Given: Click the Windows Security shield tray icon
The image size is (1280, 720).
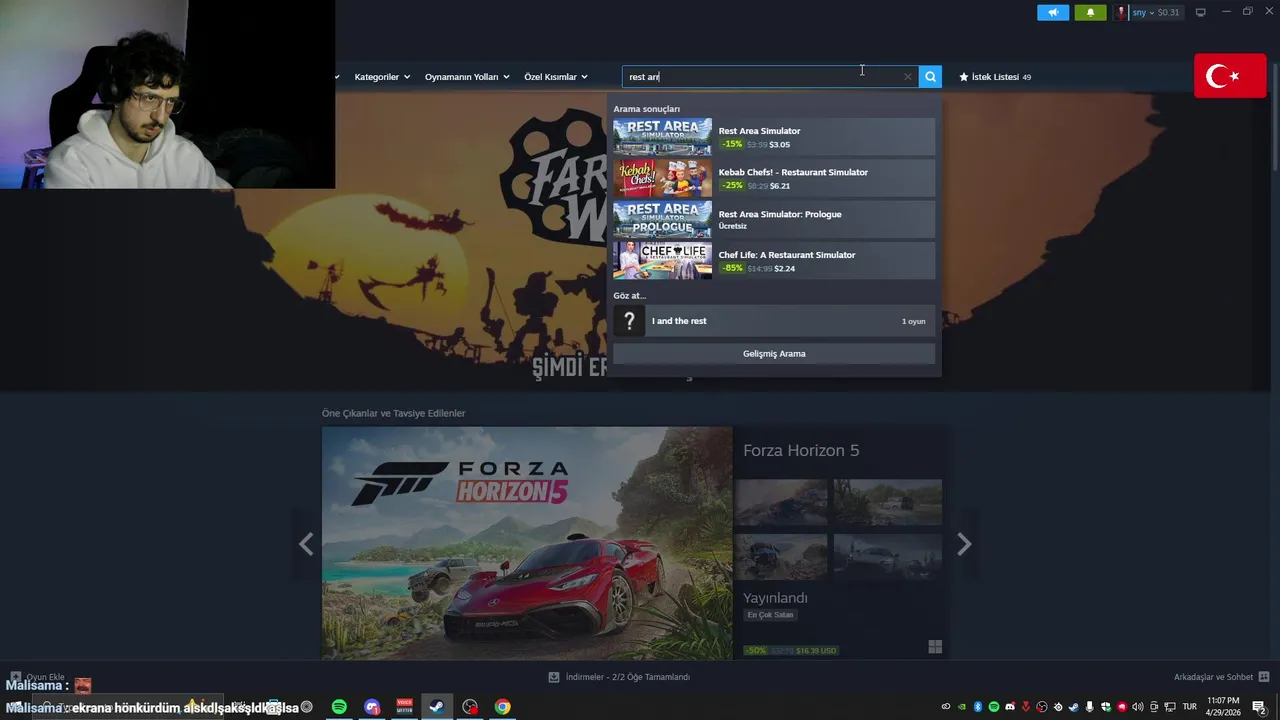Looking at the screenshot, I should tap(1106, 707).
